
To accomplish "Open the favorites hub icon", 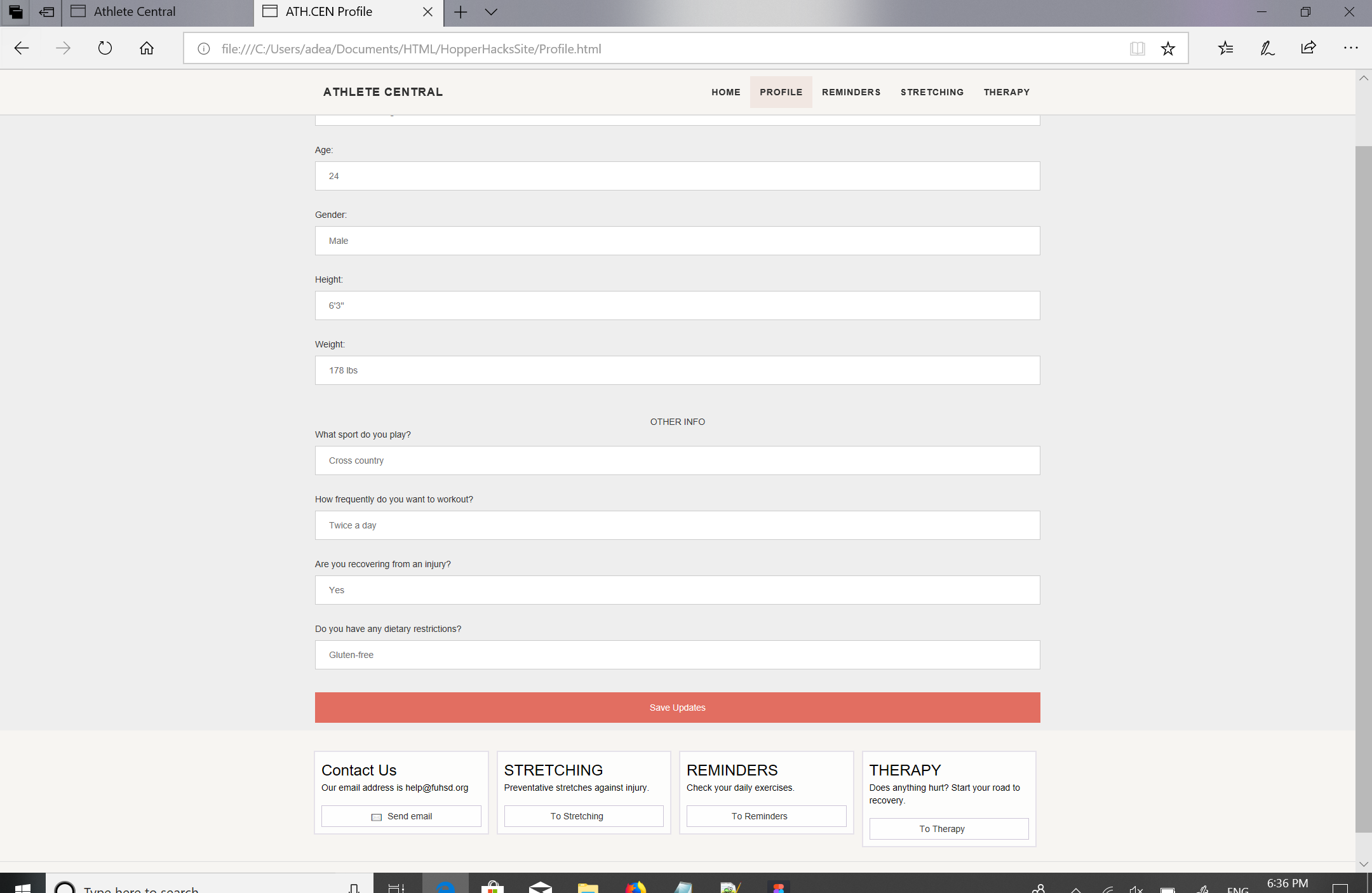I will 1225,48.
